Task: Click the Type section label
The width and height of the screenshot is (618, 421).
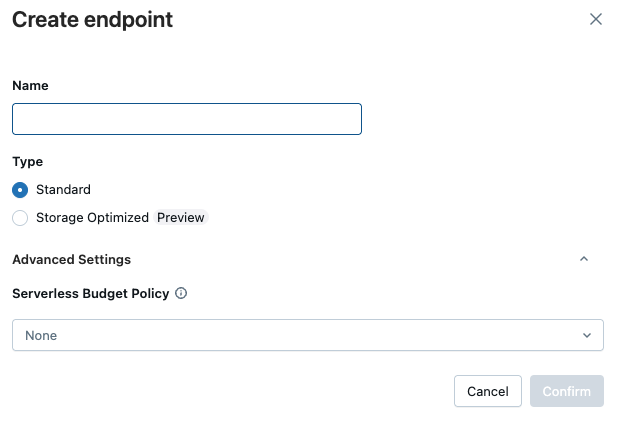Action: [x=27, y=161]
